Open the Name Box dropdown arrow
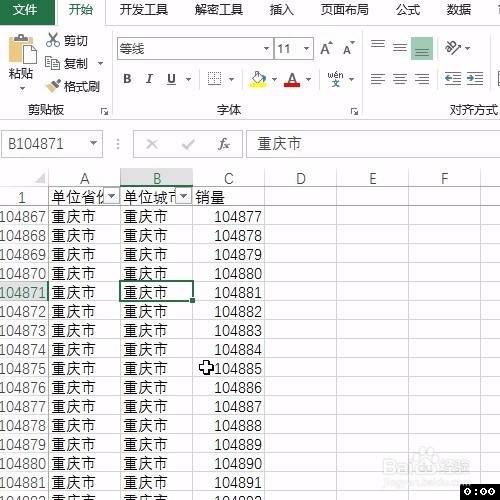The width and height of the screenshot is (500, 500). point(93,143)
